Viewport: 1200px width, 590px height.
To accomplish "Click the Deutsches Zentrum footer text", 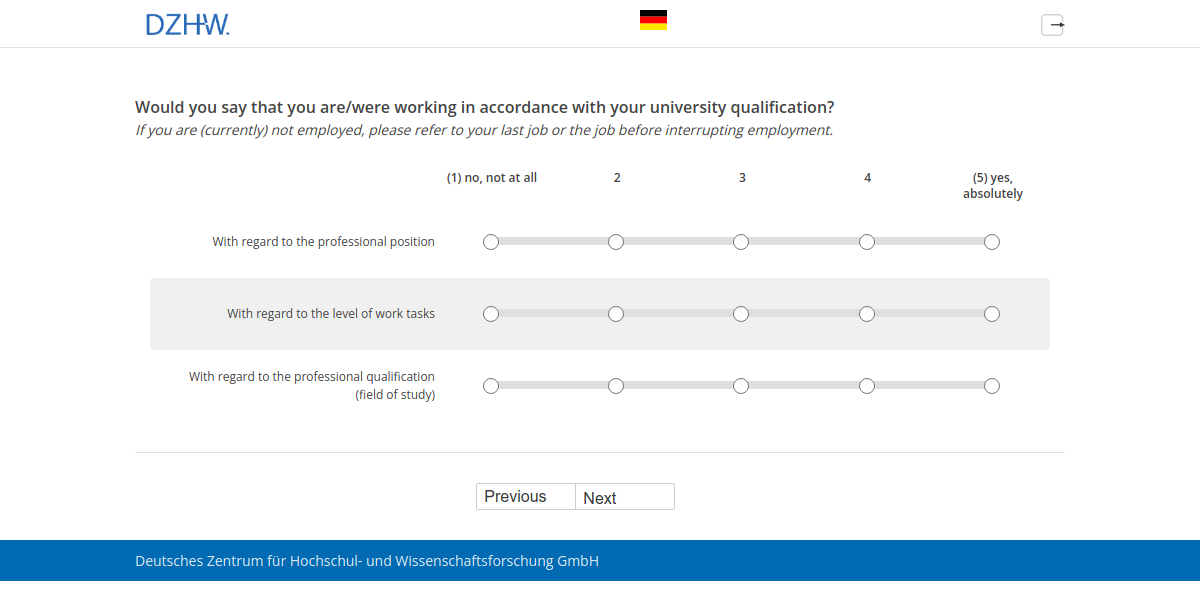I will 366,561.
